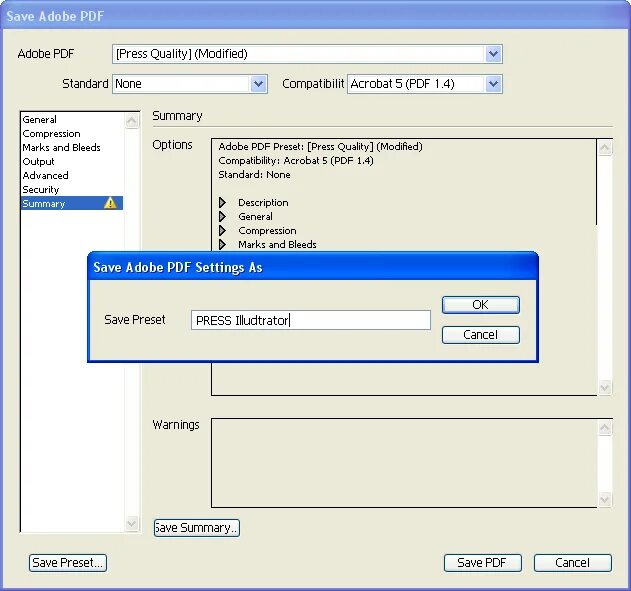Click 'Adobe PDF Preset: [Press Quality] (Modified)' line
Image resolution: width=631 pixels, height=591 pixels.
pyautogui.click(x=320, y=146)
